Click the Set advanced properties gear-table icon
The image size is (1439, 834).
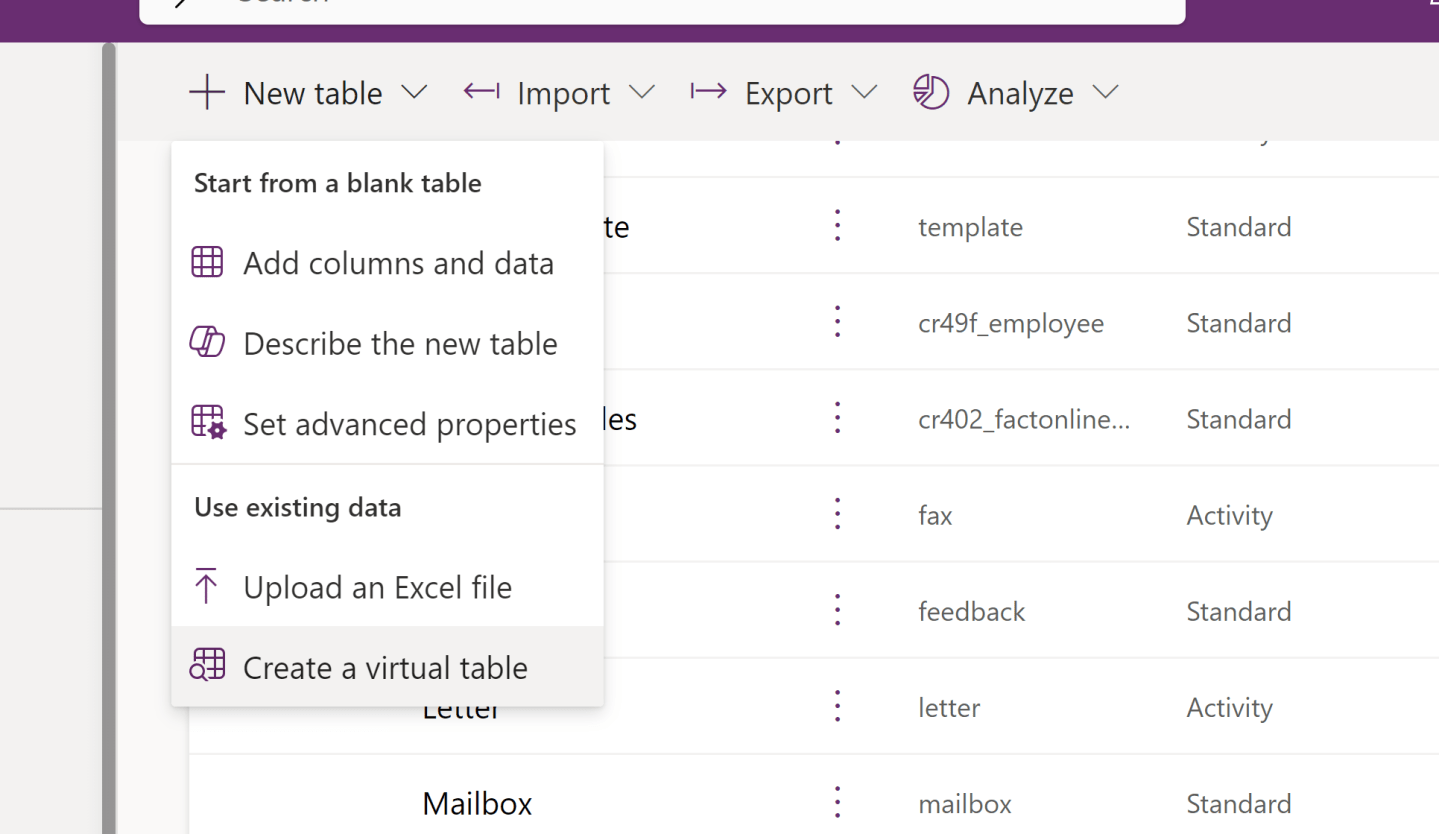[x=207, y=423]
